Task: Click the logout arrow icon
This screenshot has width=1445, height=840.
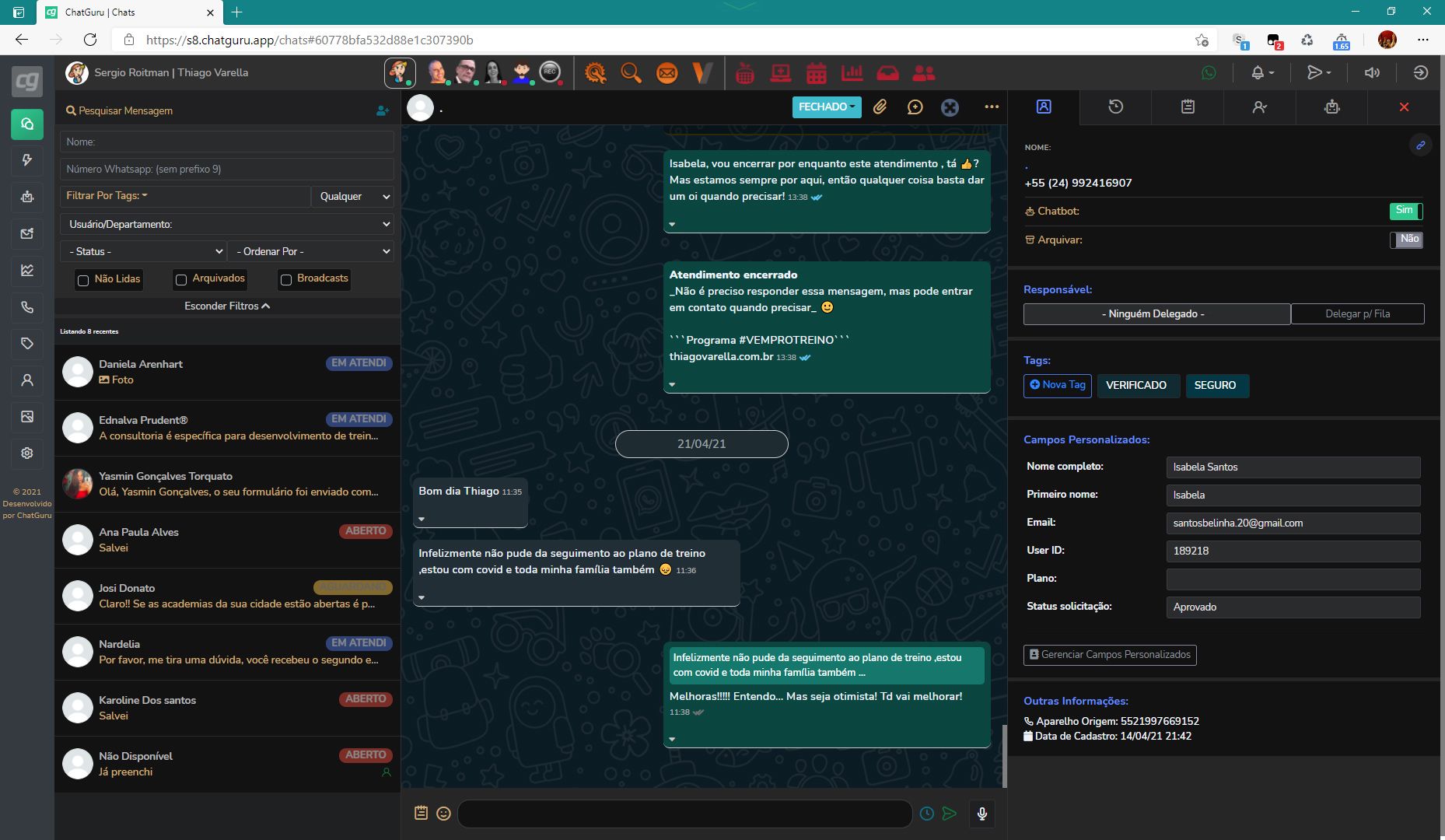Action: (1421, 72)
